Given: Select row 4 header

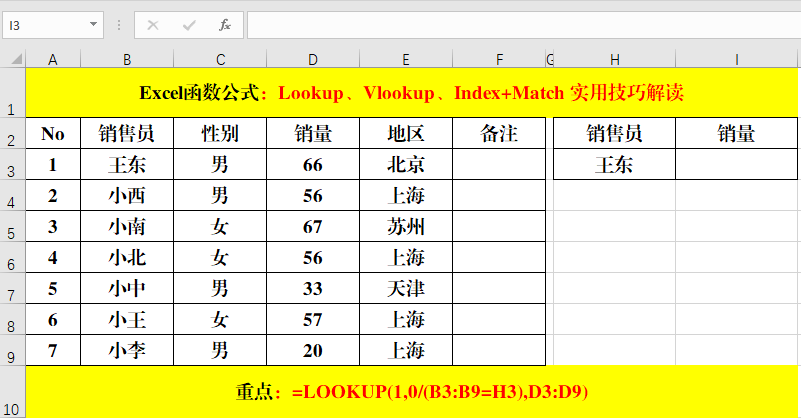Looking at the screenshot, I should click(x=12, y=196).
